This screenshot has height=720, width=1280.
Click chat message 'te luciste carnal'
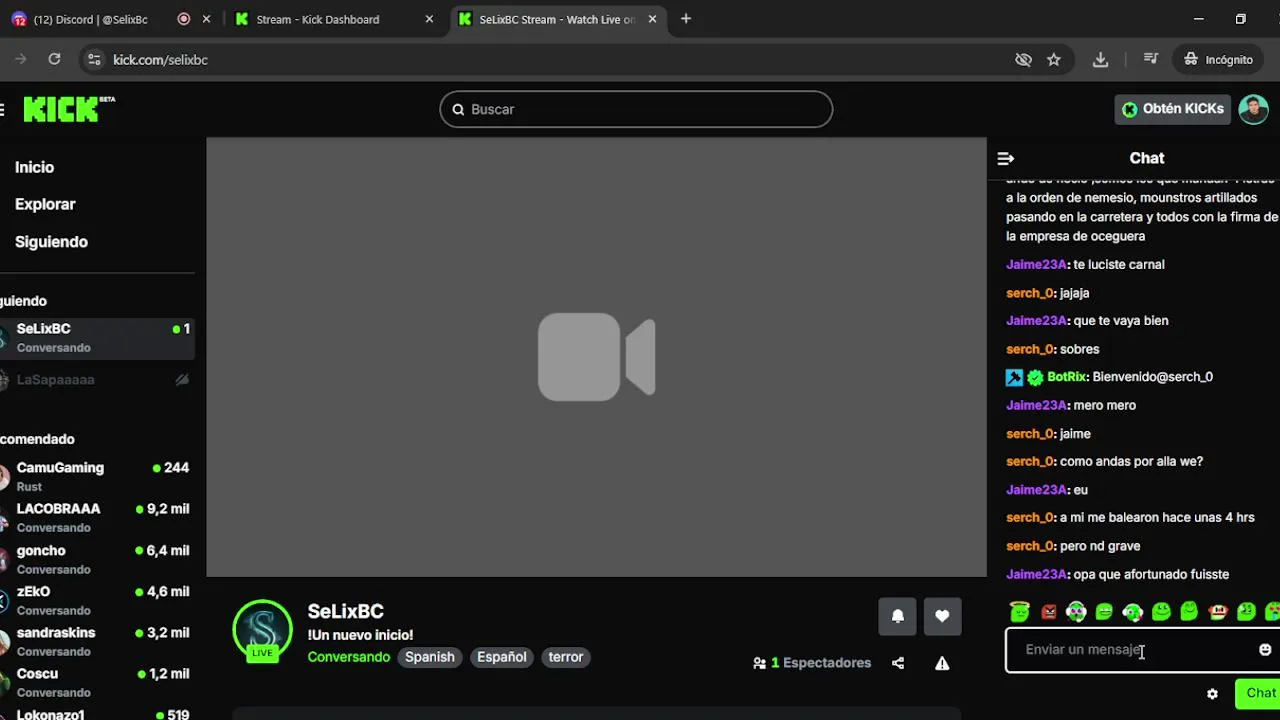pyautogui.click(x=1119, y=265)
